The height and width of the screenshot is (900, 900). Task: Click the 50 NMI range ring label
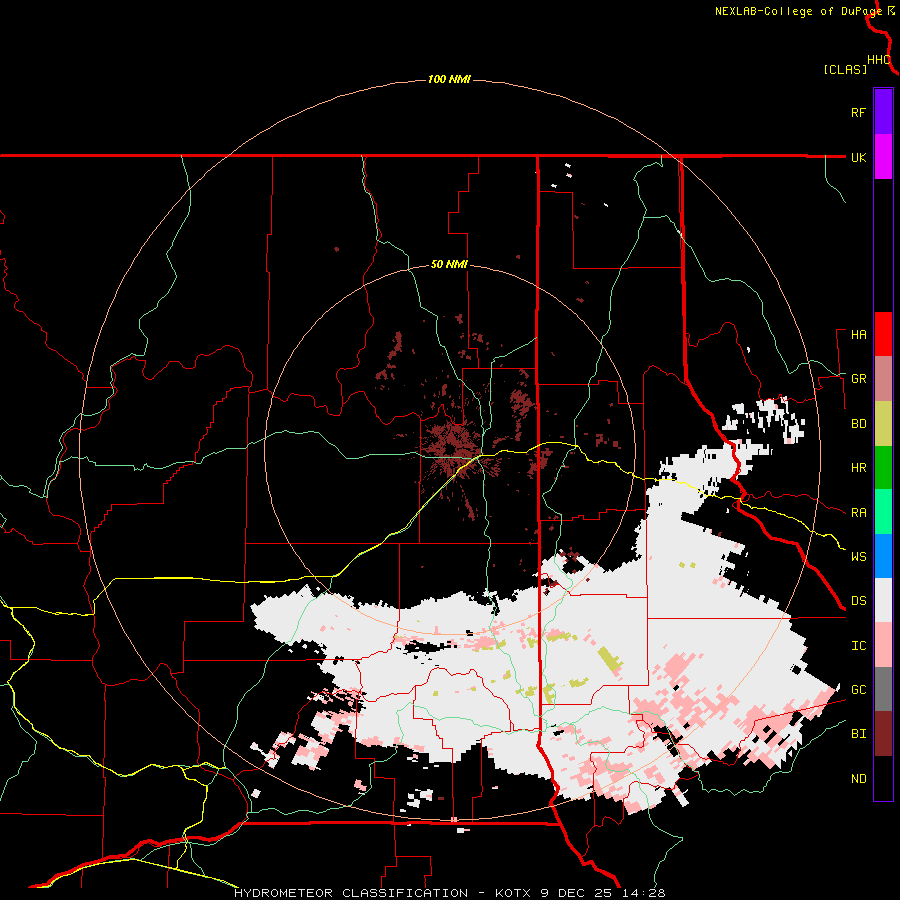pyautogui.click(x=449, y=265)
